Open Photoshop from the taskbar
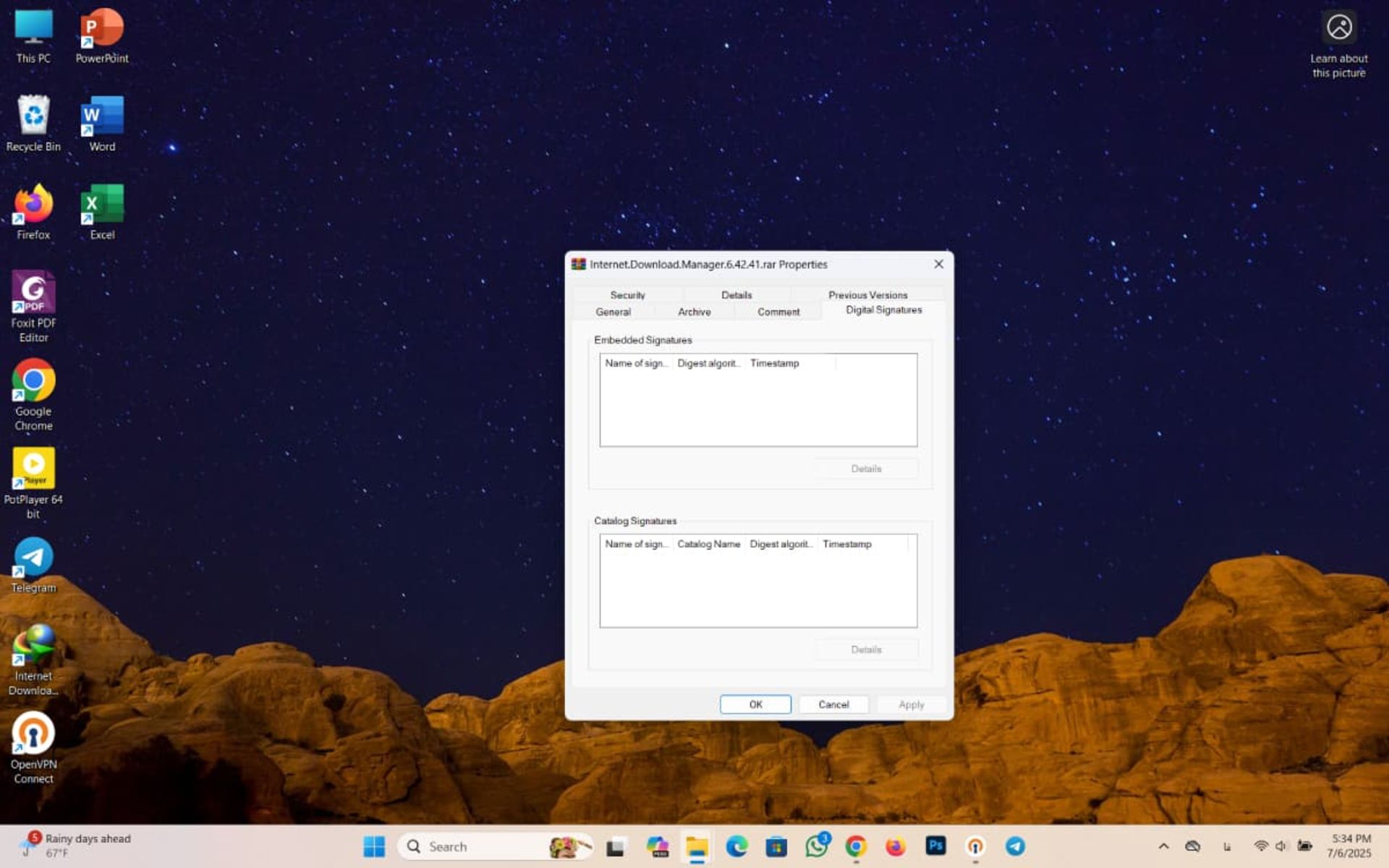 coord(935,846)
